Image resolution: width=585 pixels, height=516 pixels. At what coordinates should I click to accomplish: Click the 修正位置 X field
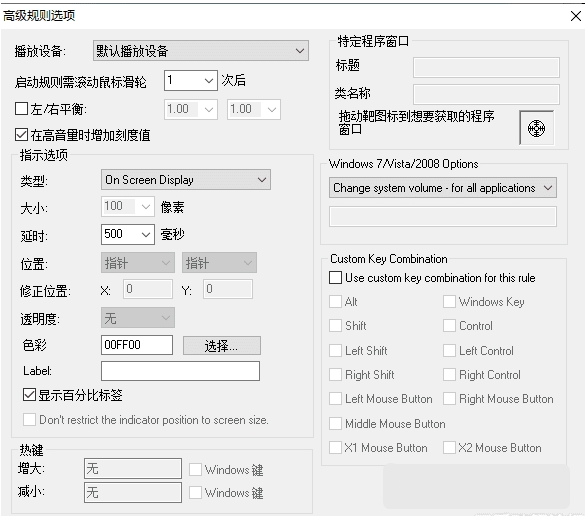pos(148,289)
